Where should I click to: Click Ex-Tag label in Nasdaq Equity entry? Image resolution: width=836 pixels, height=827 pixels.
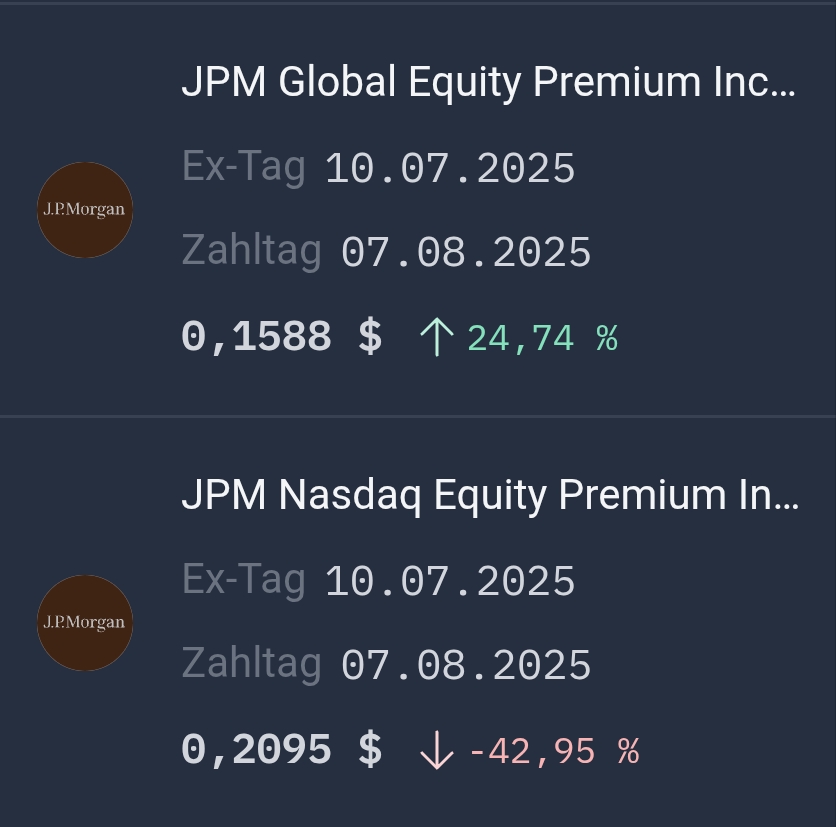244,580
